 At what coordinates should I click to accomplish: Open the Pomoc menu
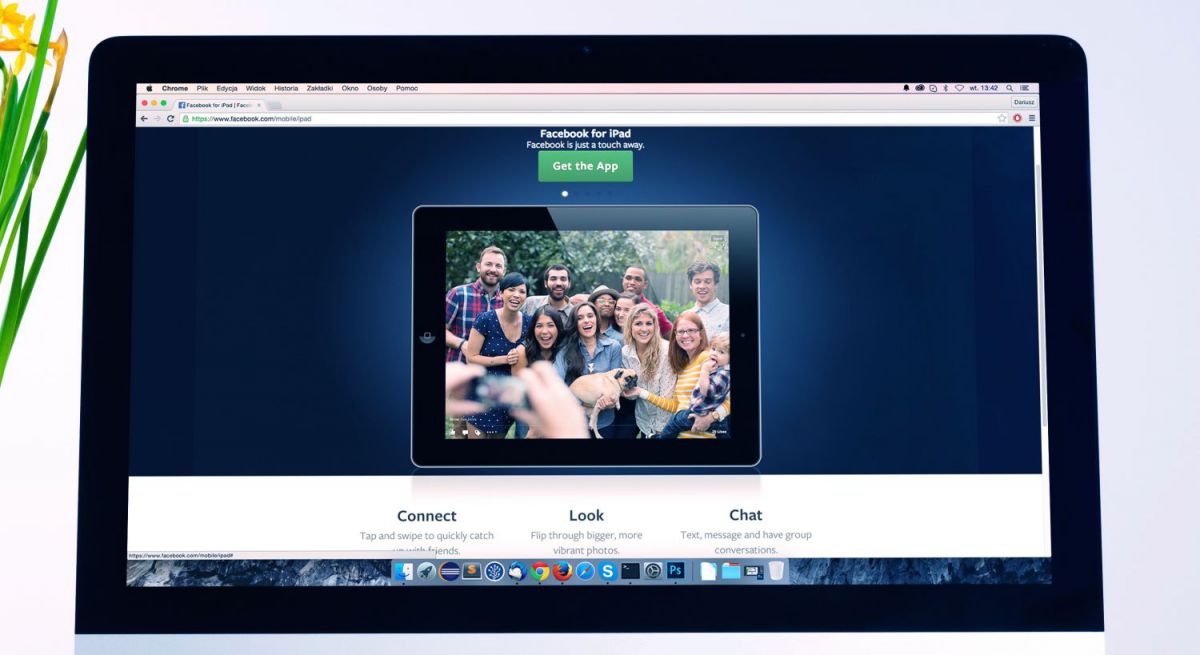pos(407,88)
